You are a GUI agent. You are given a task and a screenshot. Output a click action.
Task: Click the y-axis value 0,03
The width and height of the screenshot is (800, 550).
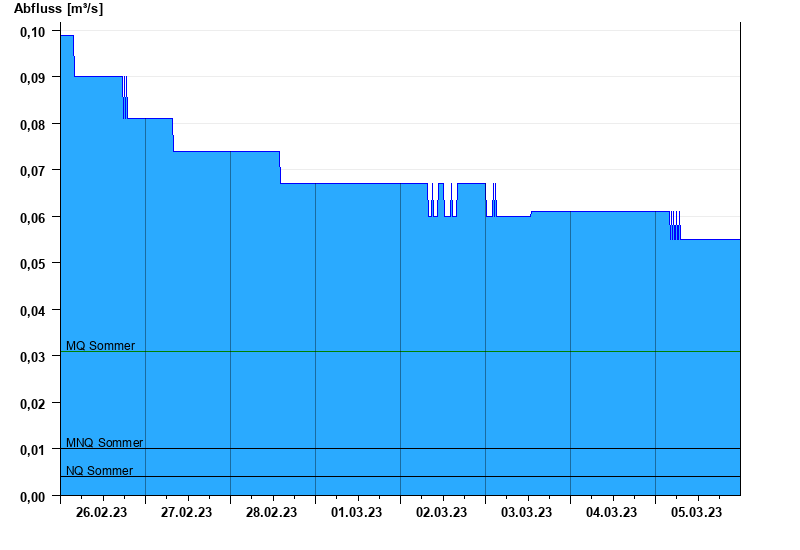[x=33, y=357]
